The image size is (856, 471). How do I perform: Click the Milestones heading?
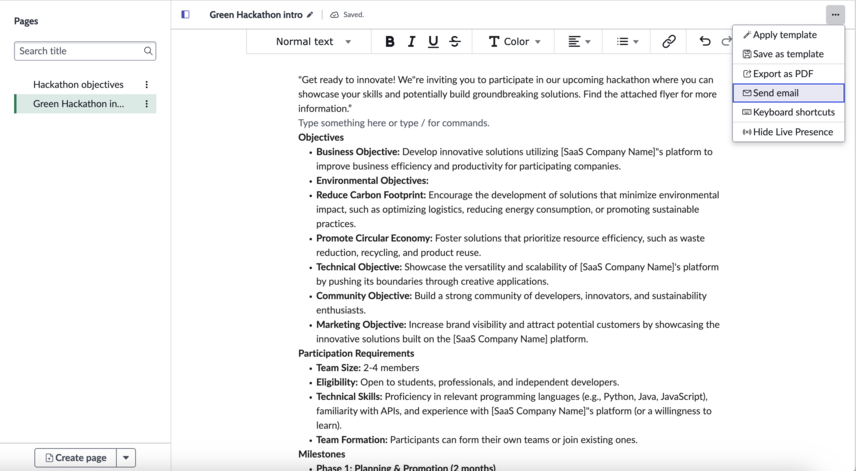coord(322,454)
